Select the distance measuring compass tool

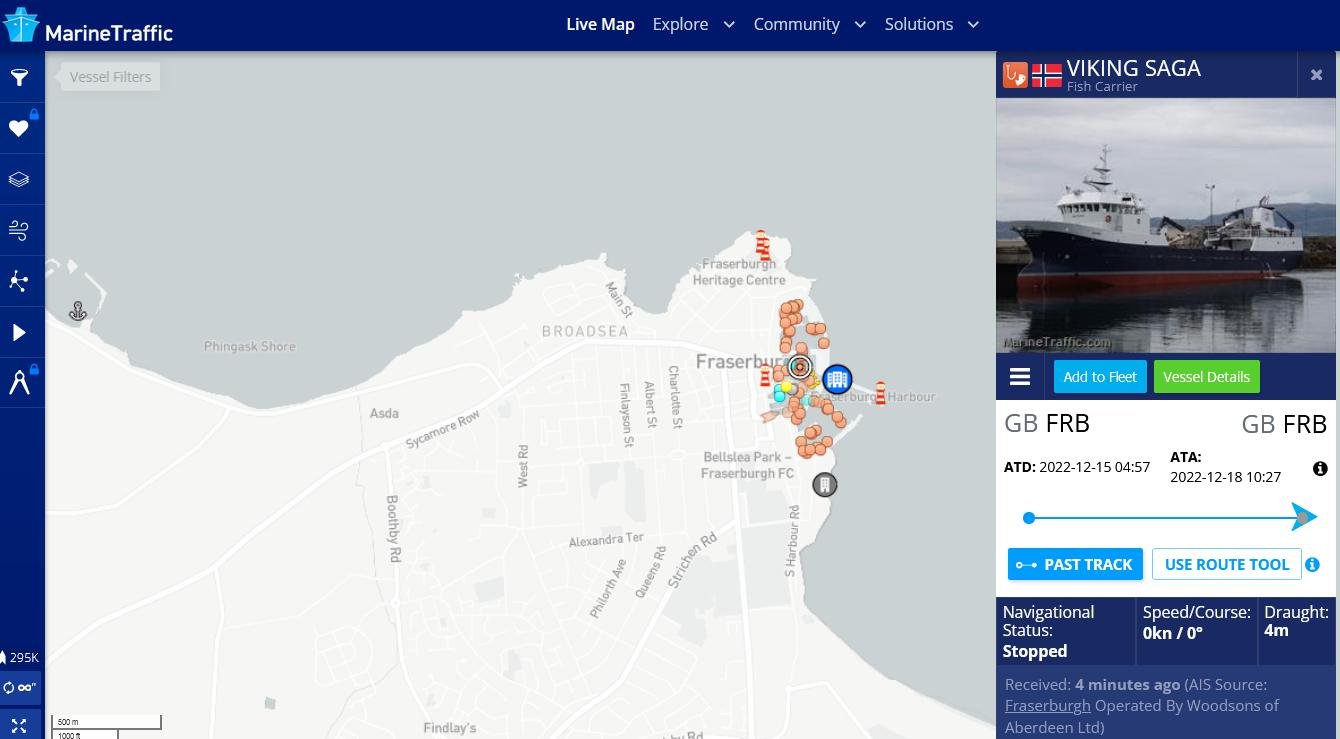(x=19, y=383)
